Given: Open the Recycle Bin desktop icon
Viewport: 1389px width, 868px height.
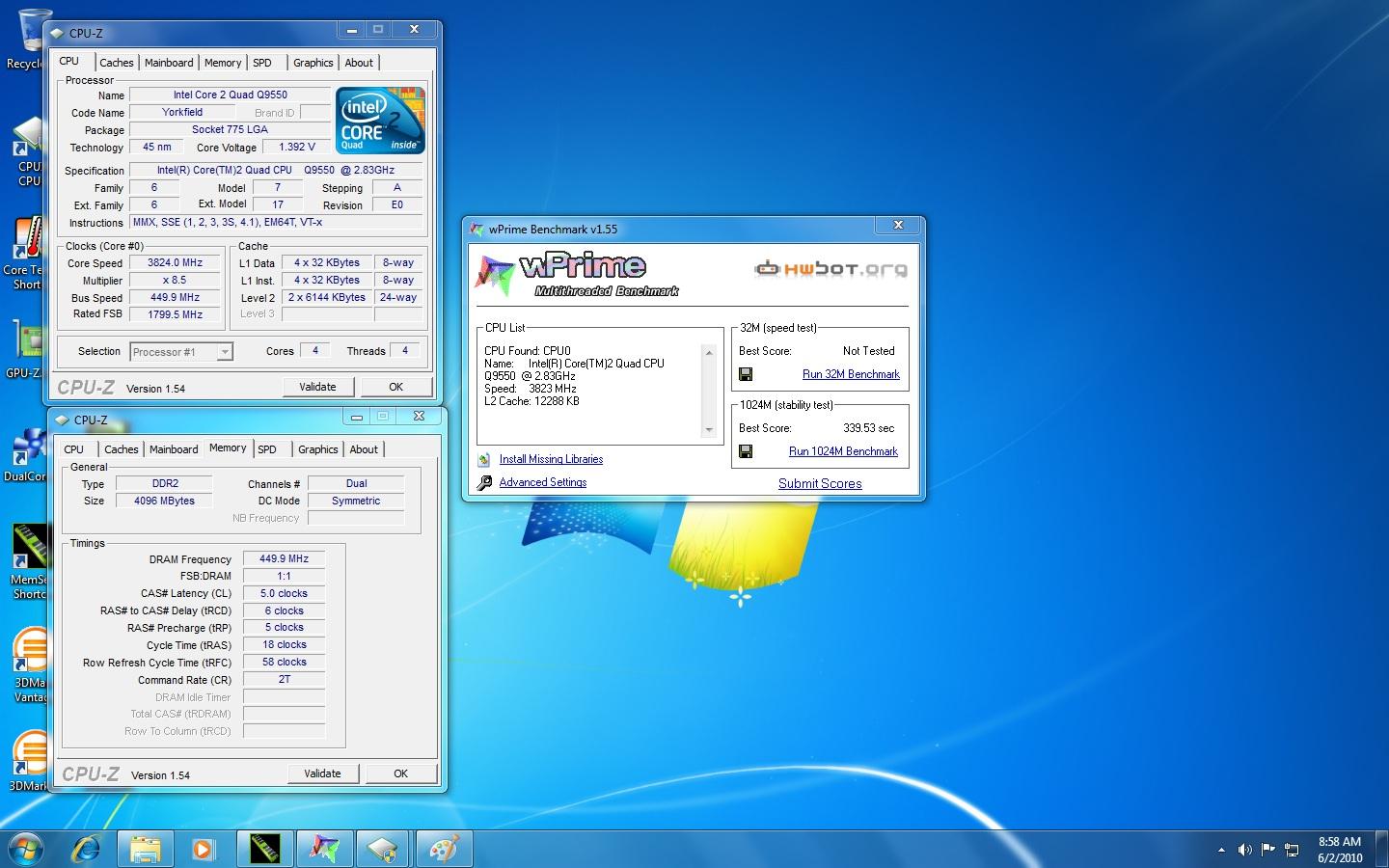Looking at the screenshot, I should pos(32,39).
